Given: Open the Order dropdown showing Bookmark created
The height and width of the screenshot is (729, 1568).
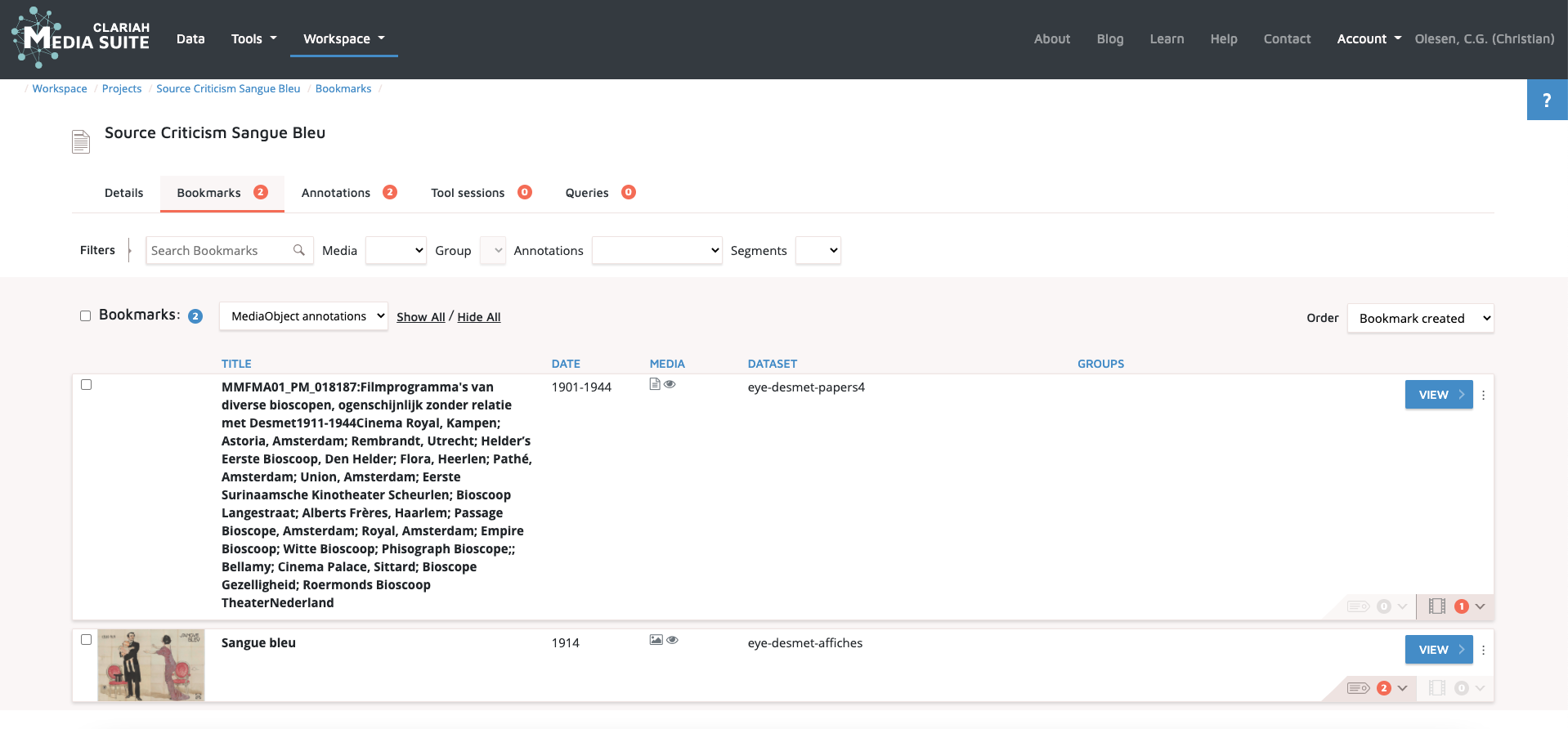Looking at the screenshot, I should pyautogui.click(x=1420, y=318).
